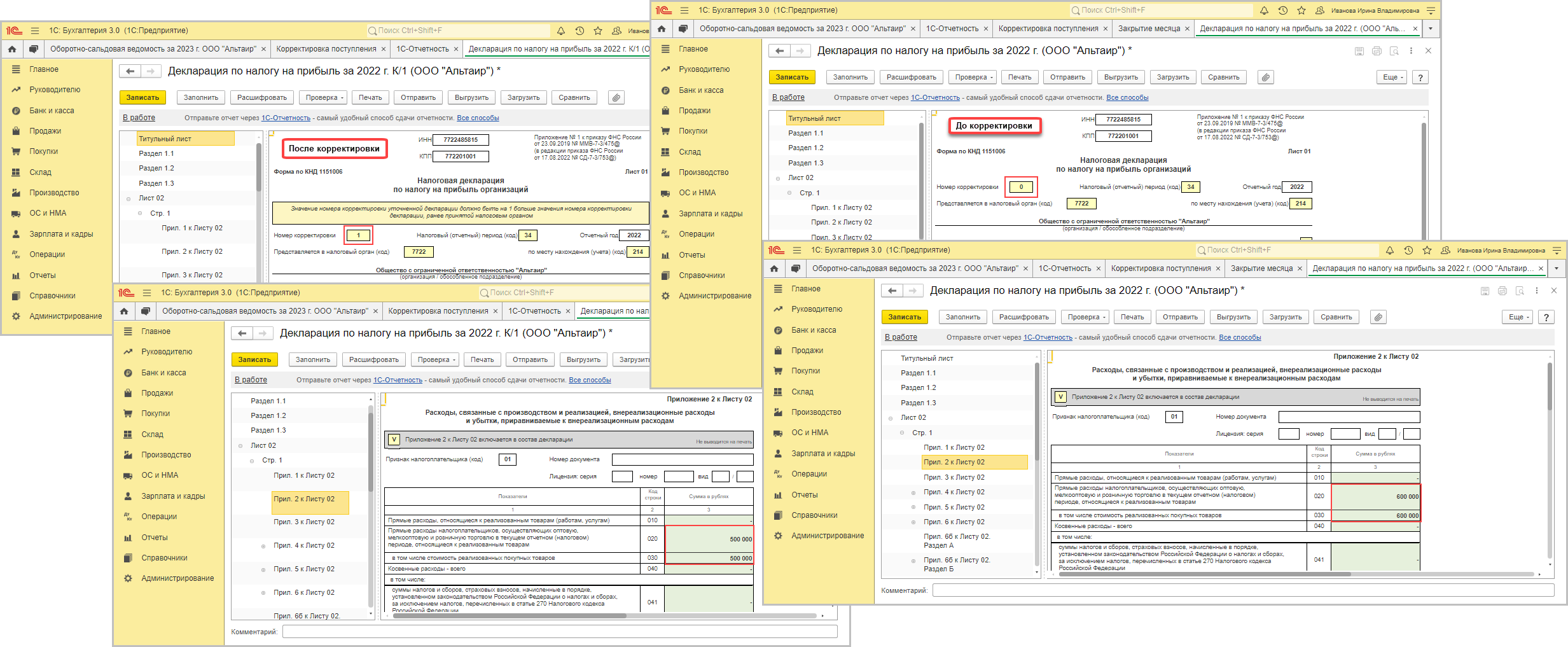The image size is (1568, 647).
Task: Click Заполнить button in the После корректировки window
Action: click(x=201, y=97)
